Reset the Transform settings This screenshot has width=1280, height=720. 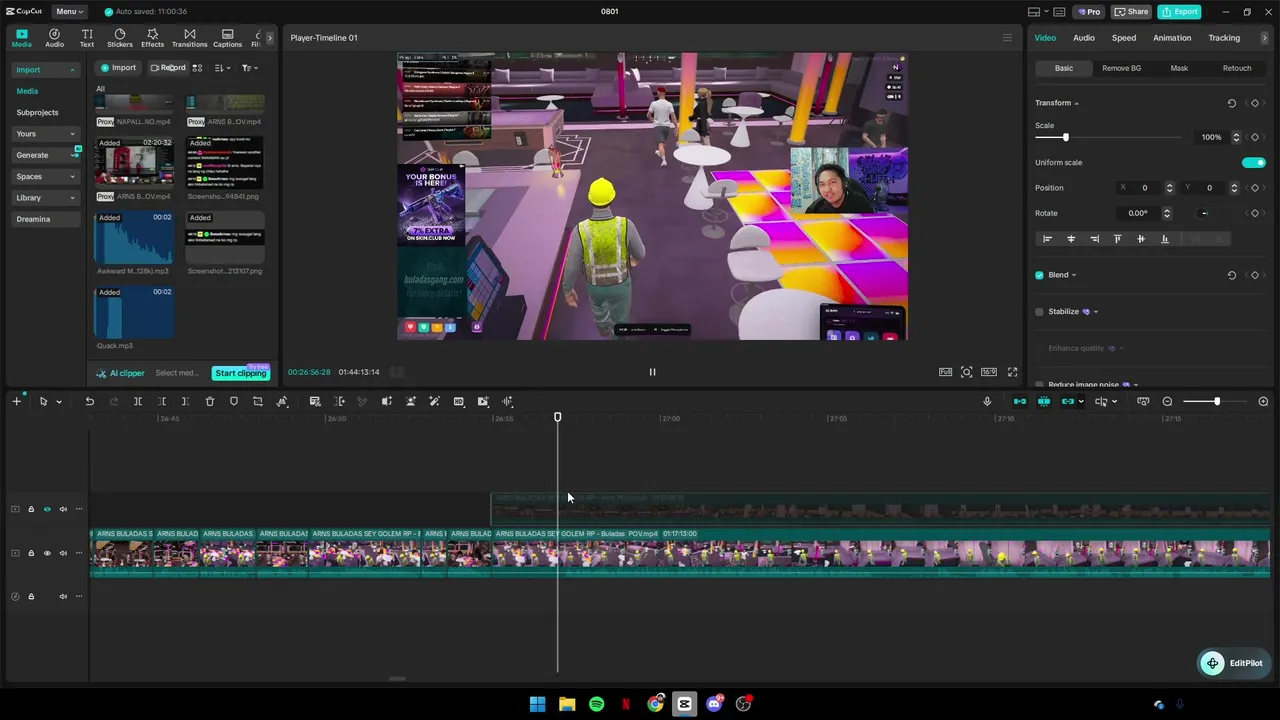(x=1231, y=103)
